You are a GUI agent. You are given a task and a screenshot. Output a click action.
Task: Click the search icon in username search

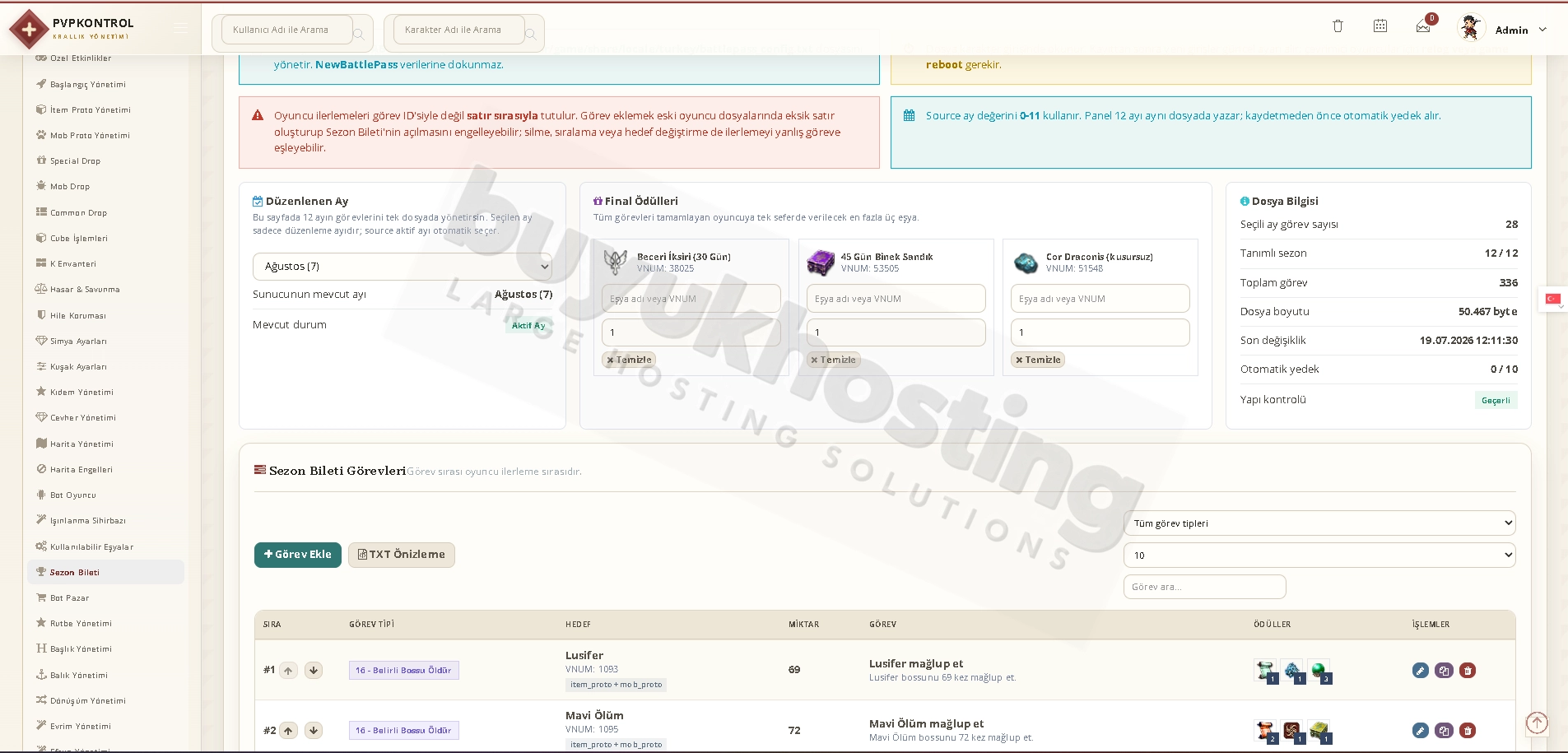click(359, 34)
